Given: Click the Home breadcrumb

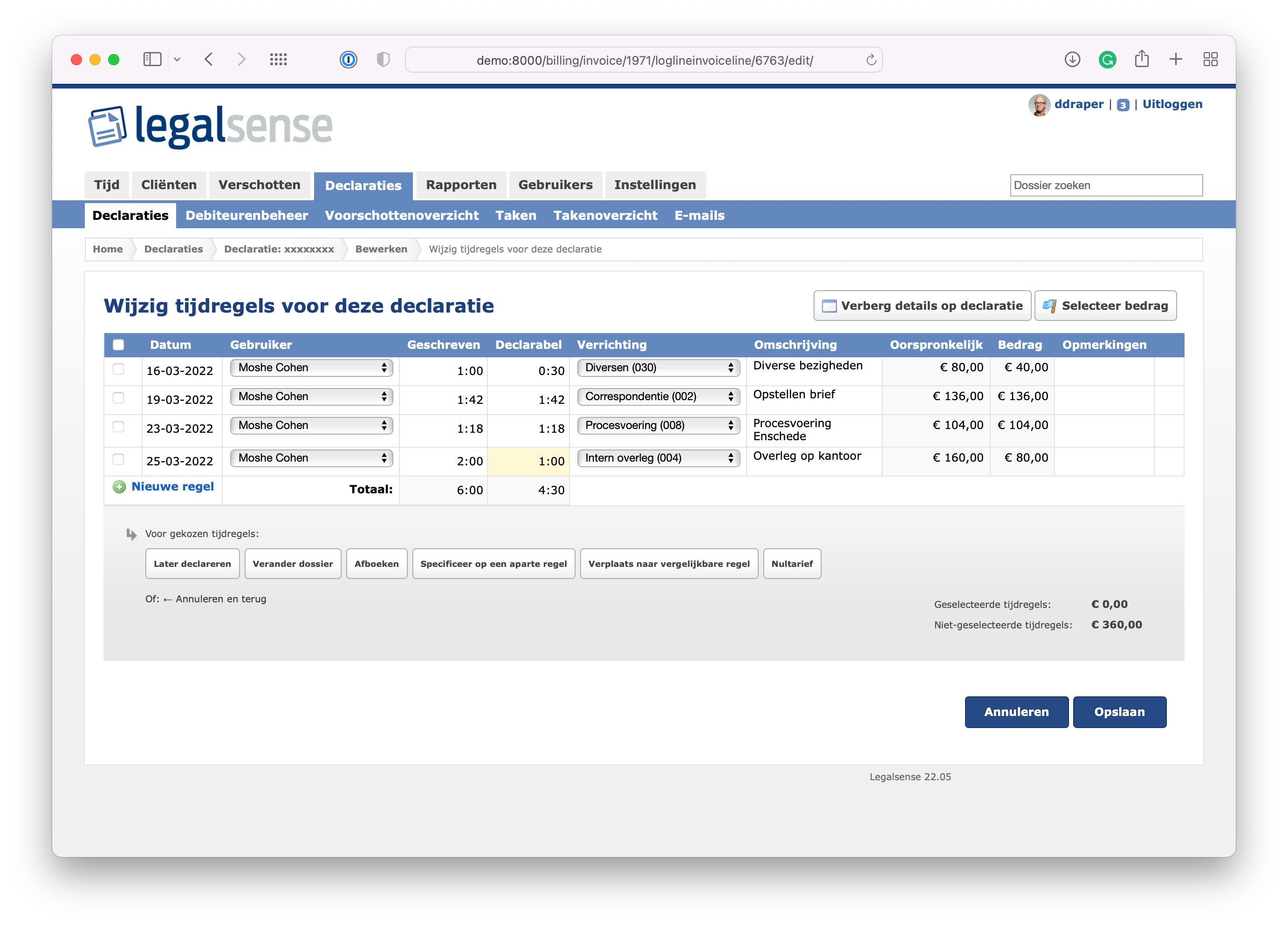Looking at the screenshot, I should click(x=107, y=249).
